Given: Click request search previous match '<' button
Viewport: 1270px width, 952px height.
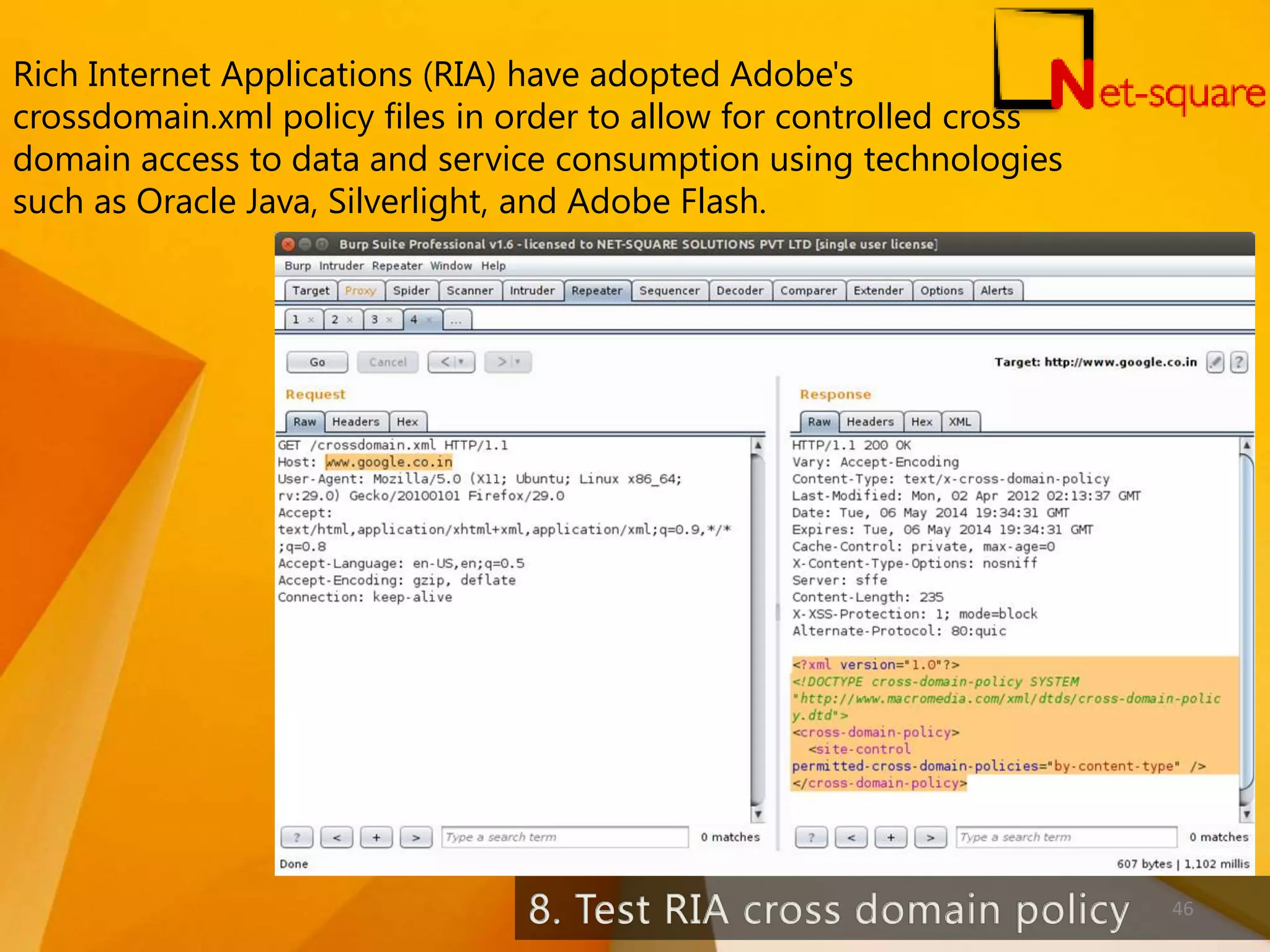Looking at the screenshot, I should (337, 837).
